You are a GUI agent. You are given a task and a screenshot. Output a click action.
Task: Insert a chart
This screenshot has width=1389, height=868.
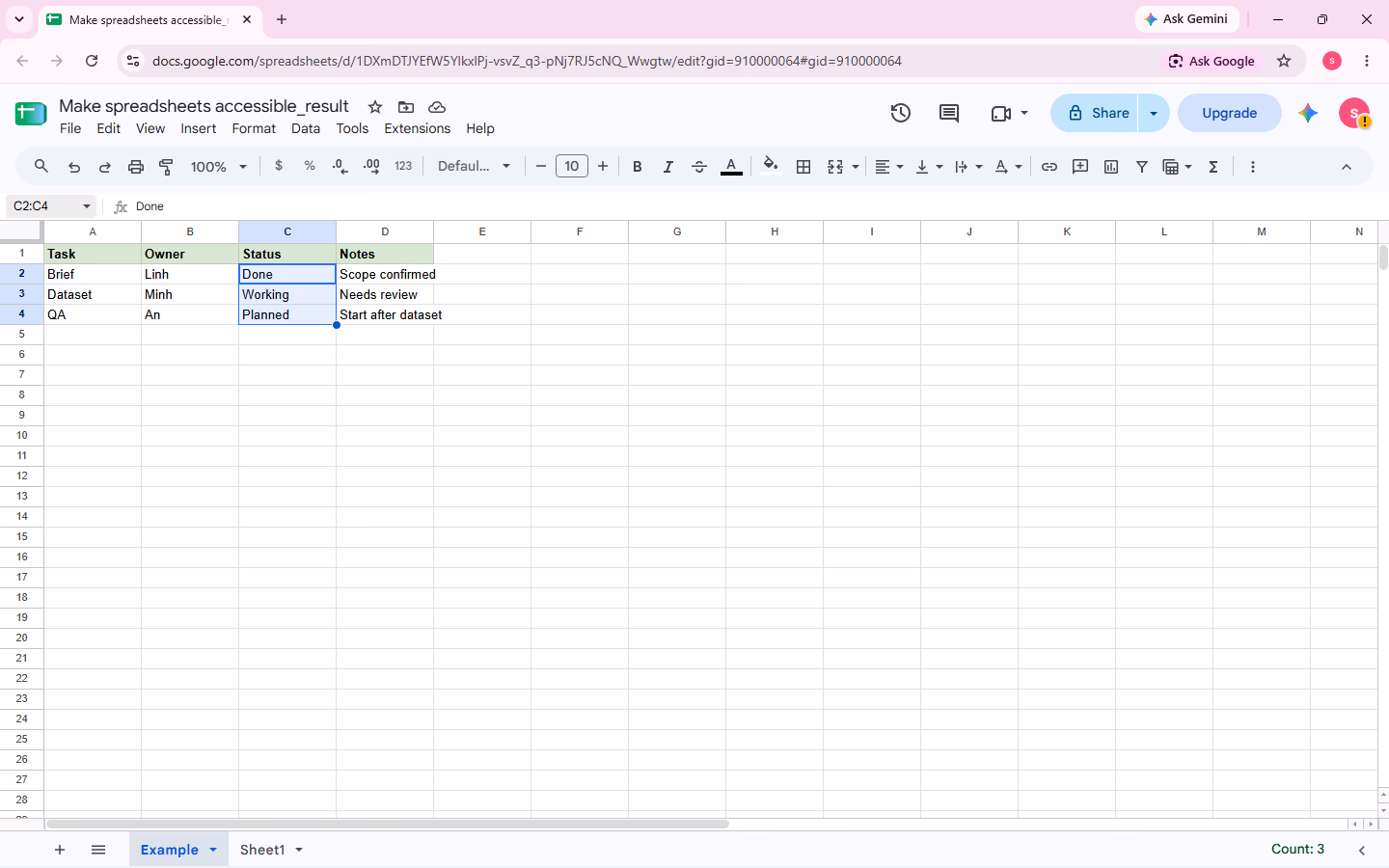(1111, 167)
